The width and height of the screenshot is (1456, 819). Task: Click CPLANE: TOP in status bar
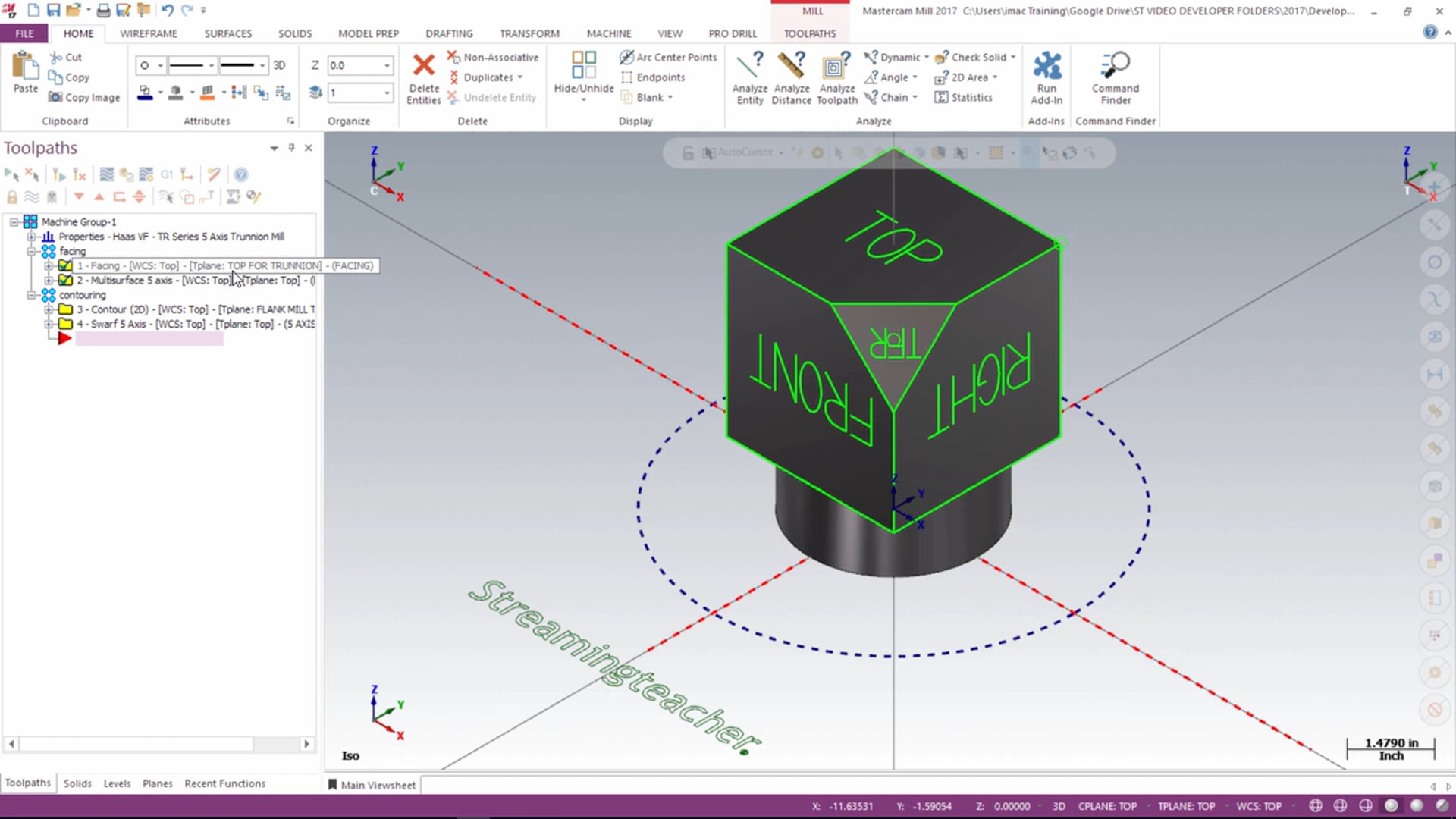pyautogui.click(x=1107, y=806)
